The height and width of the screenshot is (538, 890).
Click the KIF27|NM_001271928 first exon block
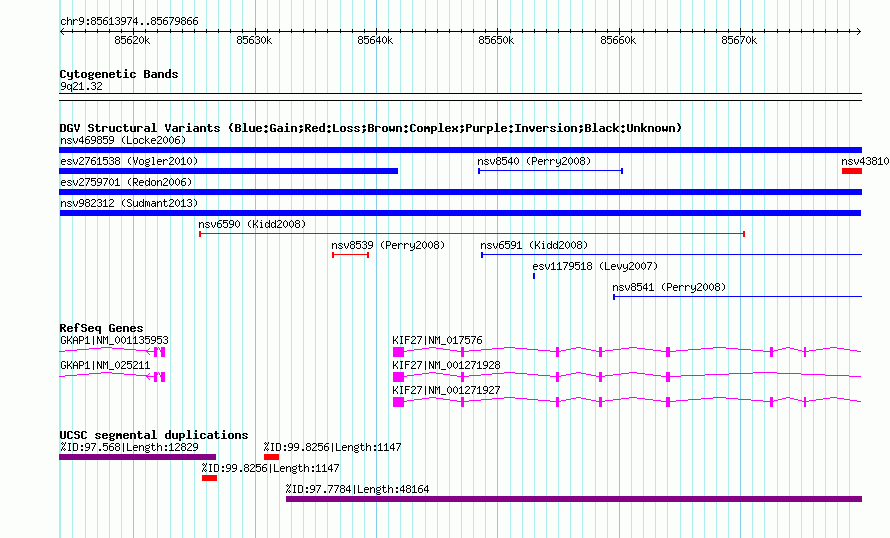398,377
